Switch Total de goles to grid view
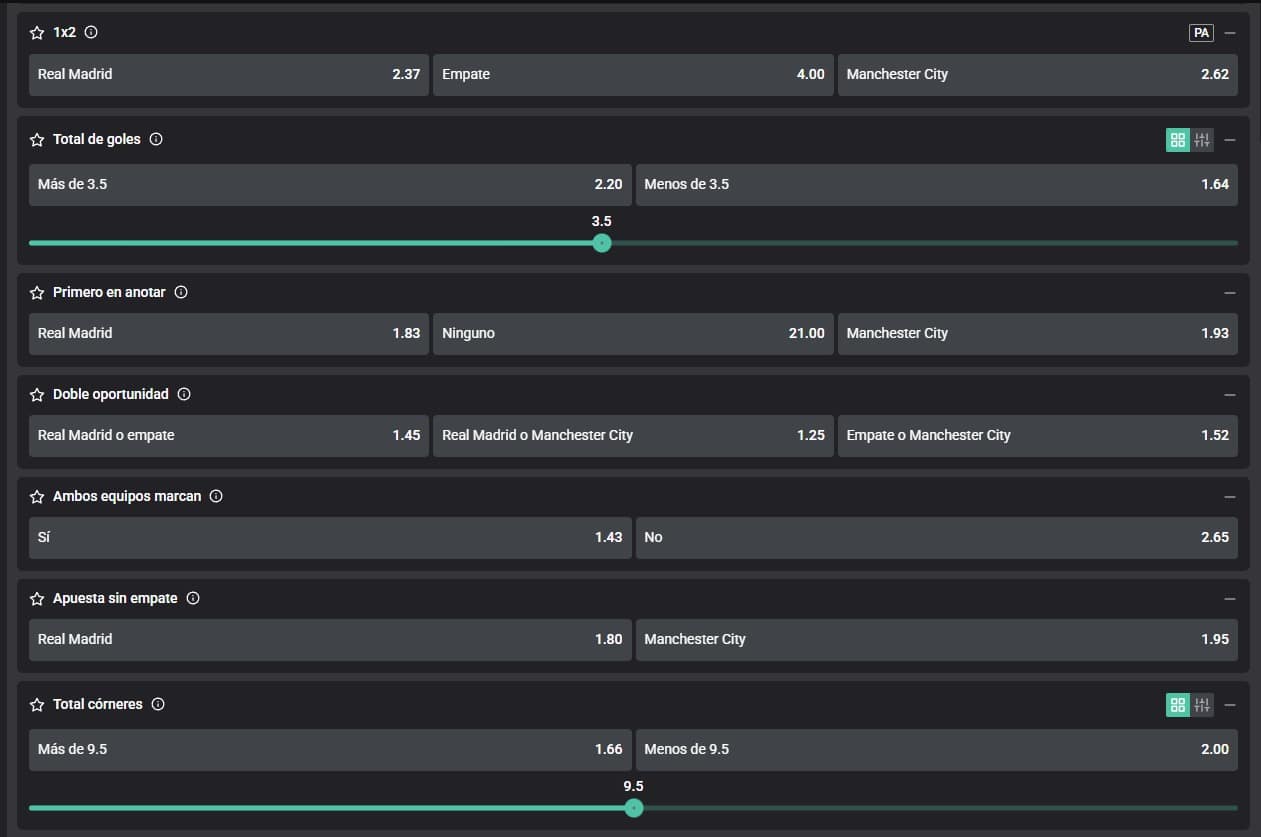The image size is (1261, 837). point(1177,140)
